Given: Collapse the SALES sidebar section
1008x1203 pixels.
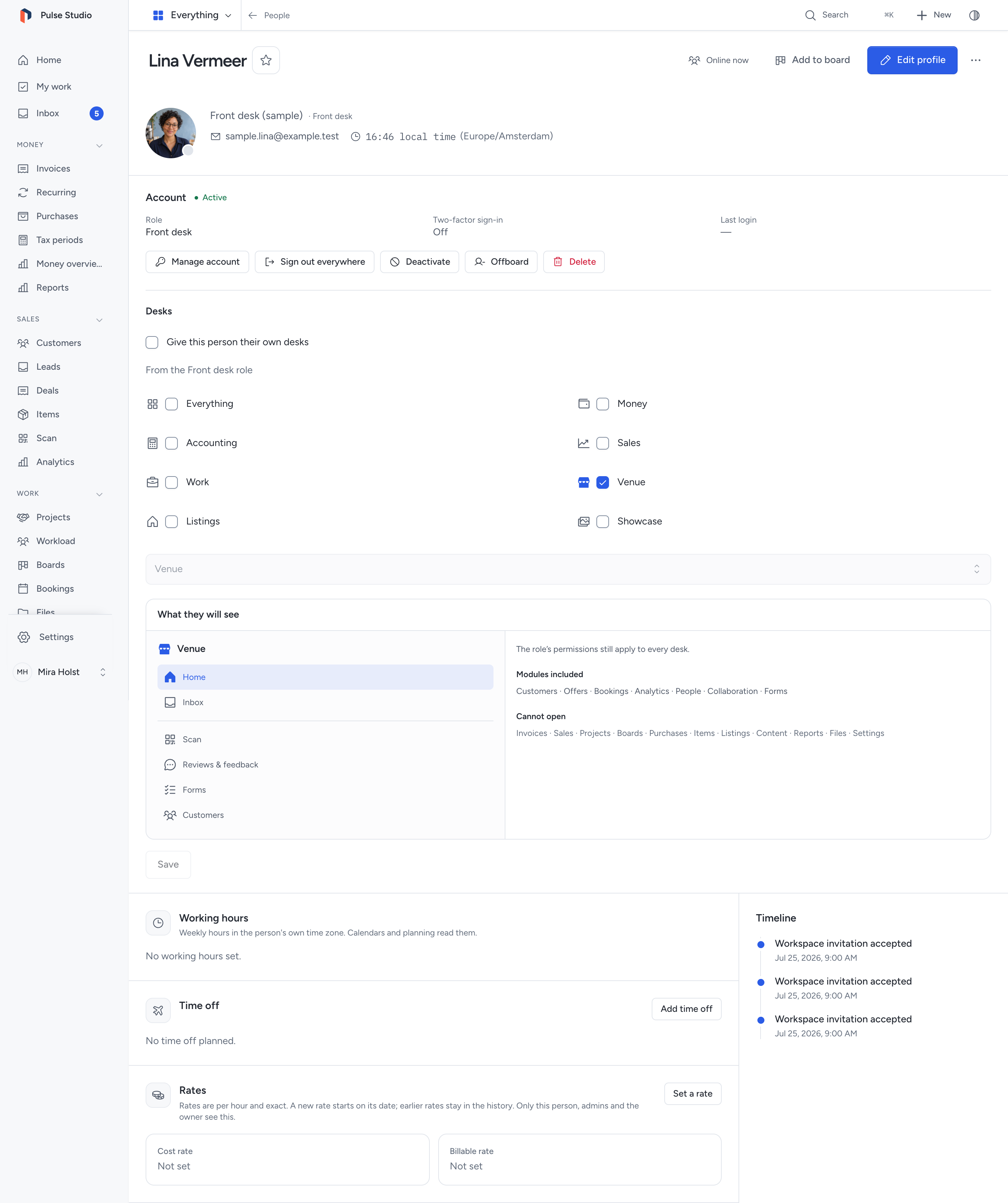Looking at the screenshot, I should [x=99, y=320].
